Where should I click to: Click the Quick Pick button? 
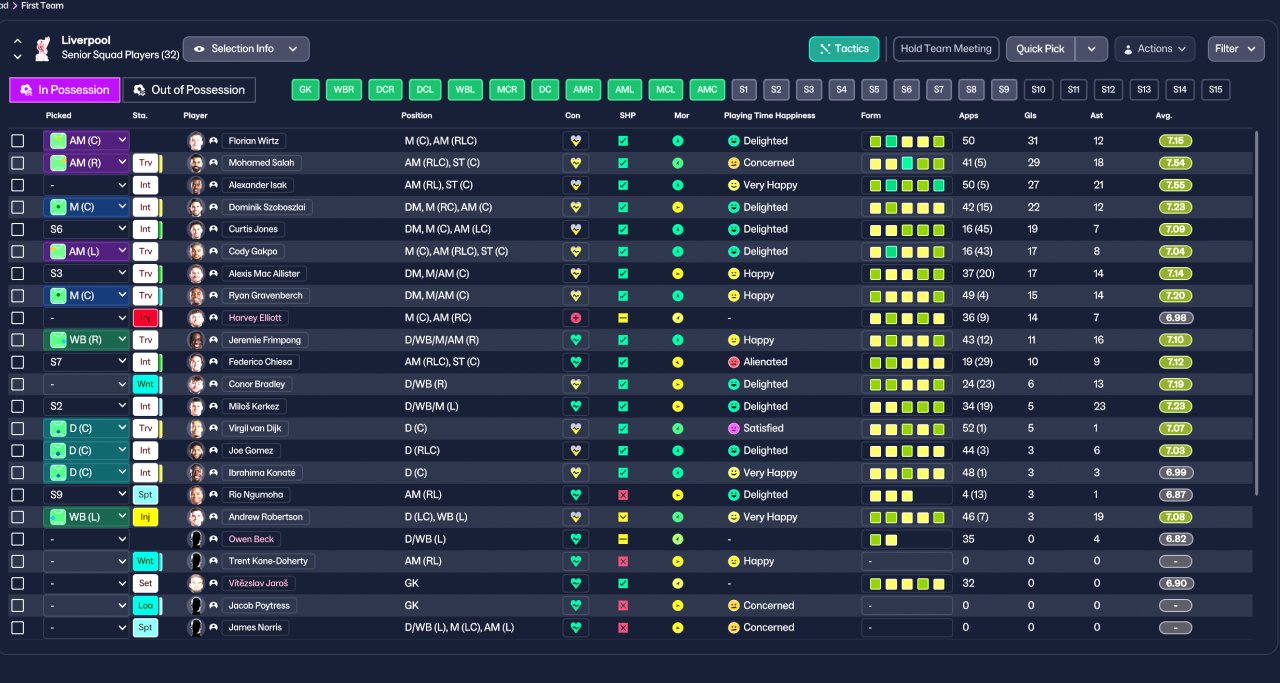(x=1041, y=49)
